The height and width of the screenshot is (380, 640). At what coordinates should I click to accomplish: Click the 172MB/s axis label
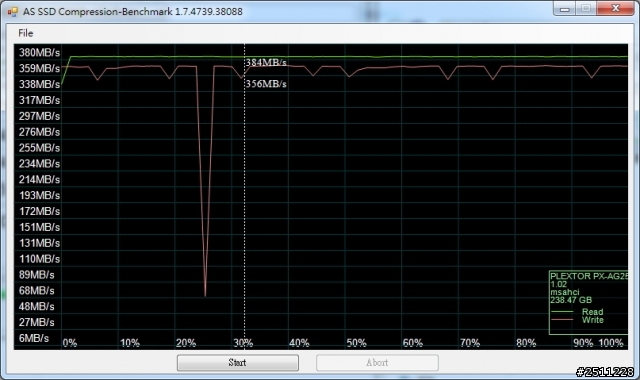click(x=39, y=211)
